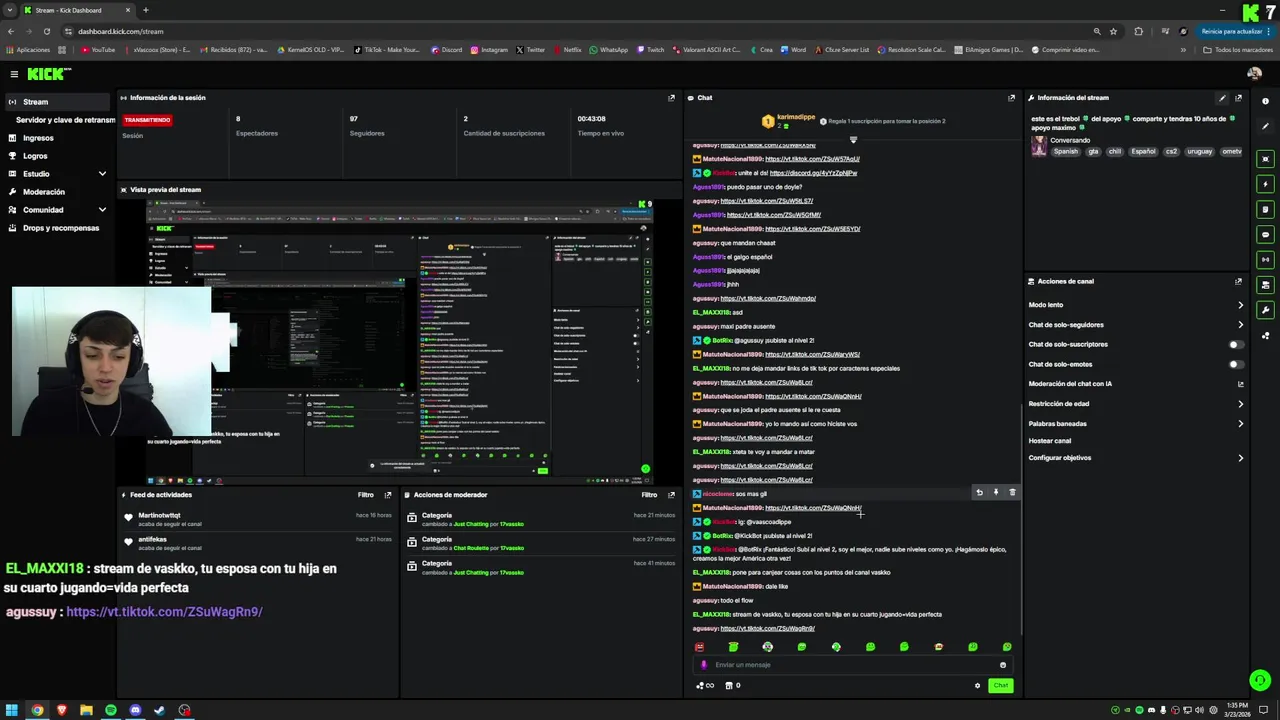
Task: Toggle channel actions widget in right rail
Action: [1265, 285]
